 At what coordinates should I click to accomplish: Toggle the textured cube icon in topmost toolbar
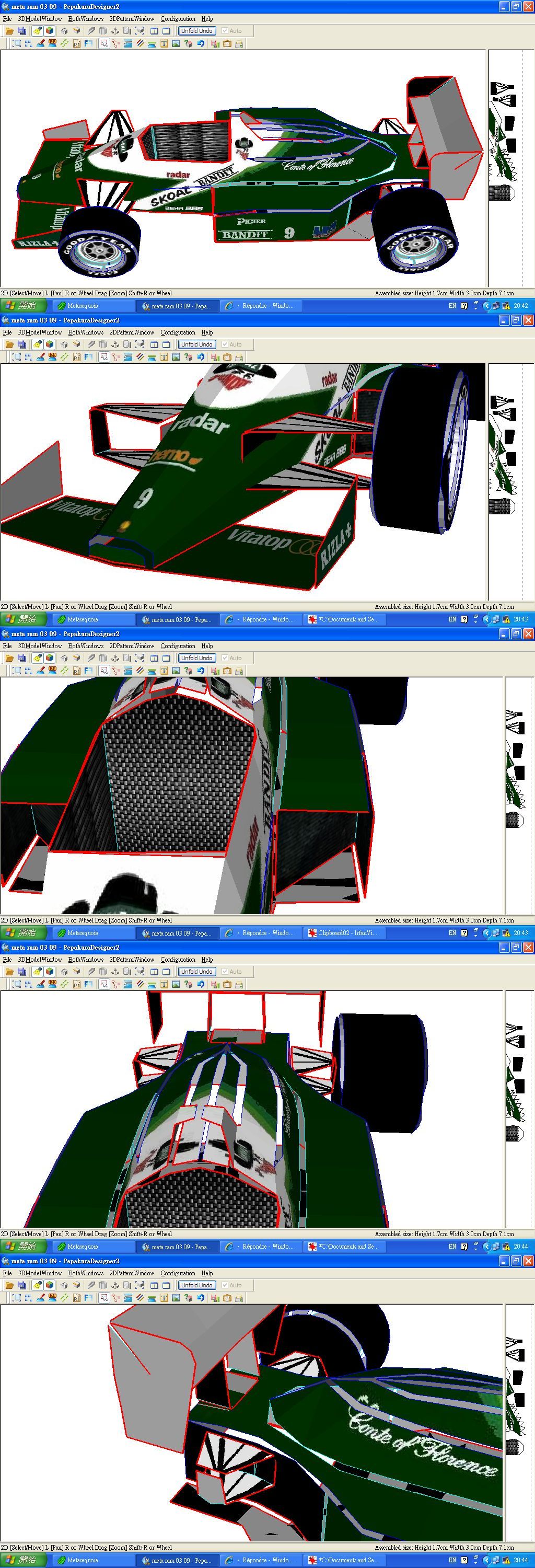[49, 30]
